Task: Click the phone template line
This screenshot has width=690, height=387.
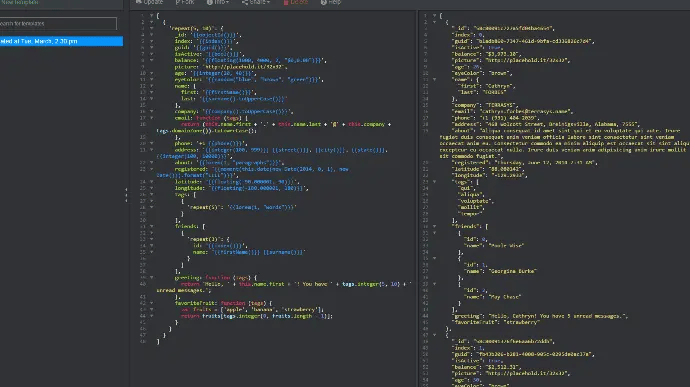Action: pos(211,144)
